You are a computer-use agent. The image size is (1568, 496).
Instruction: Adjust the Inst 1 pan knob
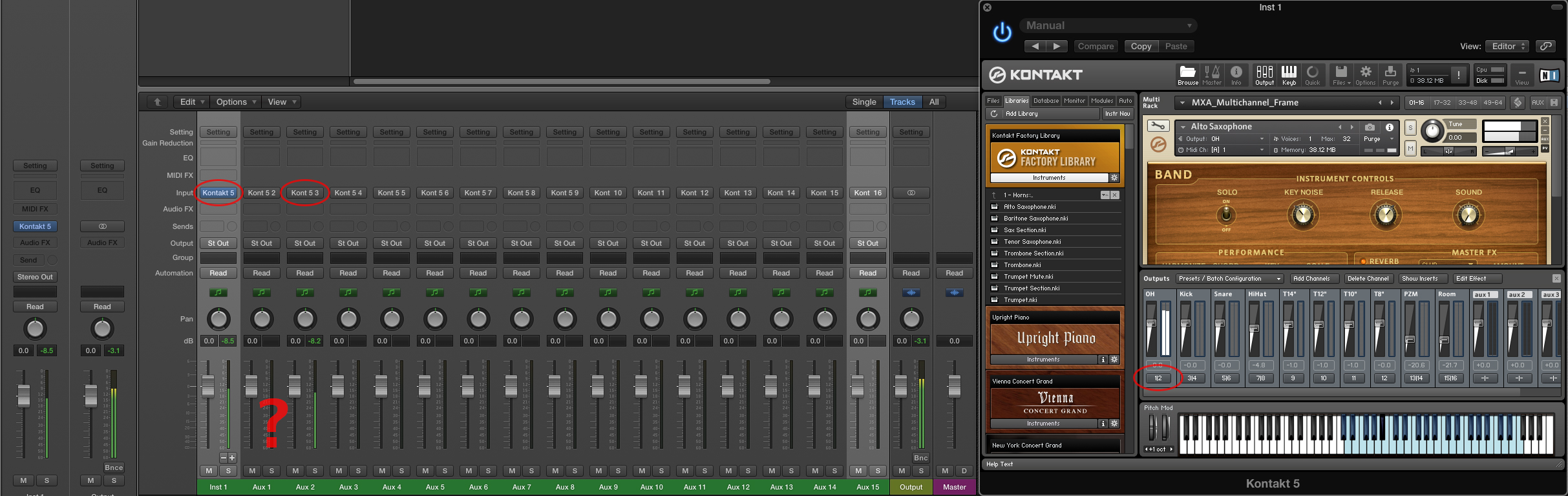218,319
